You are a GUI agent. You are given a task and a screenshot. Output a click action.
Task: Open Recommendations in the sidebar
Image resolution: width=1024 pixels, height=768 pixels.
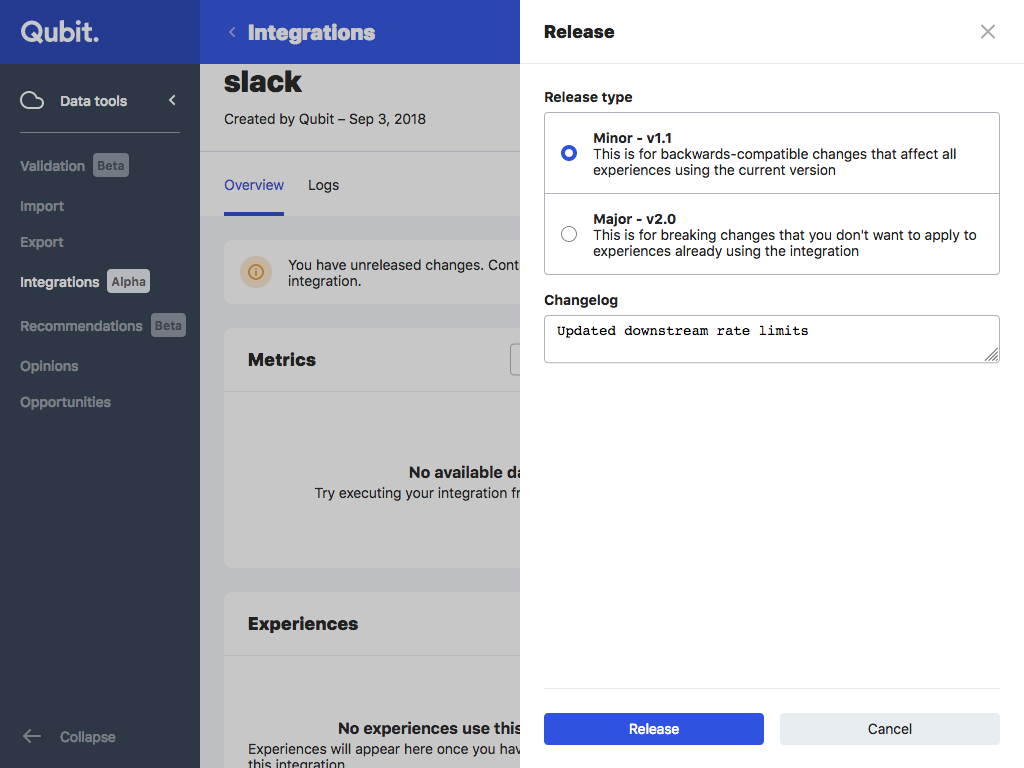pos(81,326)
